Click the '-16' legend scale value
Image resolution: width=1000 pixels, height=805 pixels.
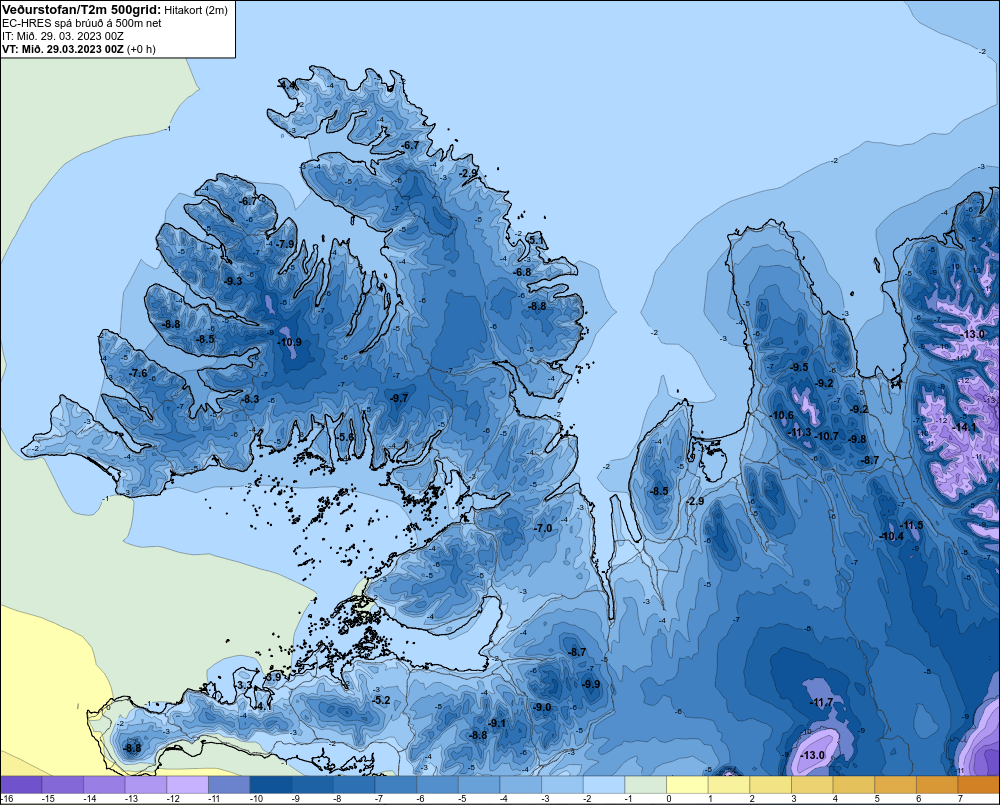(x=8, y=799)
